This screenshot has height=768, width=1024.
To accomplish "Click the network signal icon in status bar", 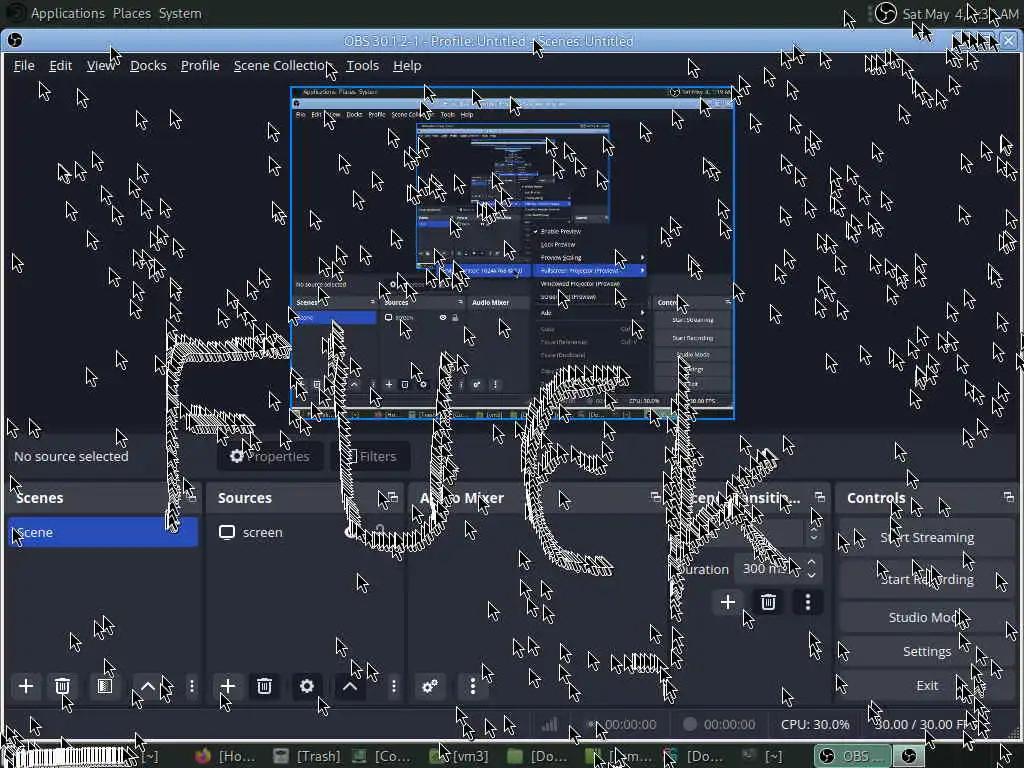I will (x=550, y=724).
